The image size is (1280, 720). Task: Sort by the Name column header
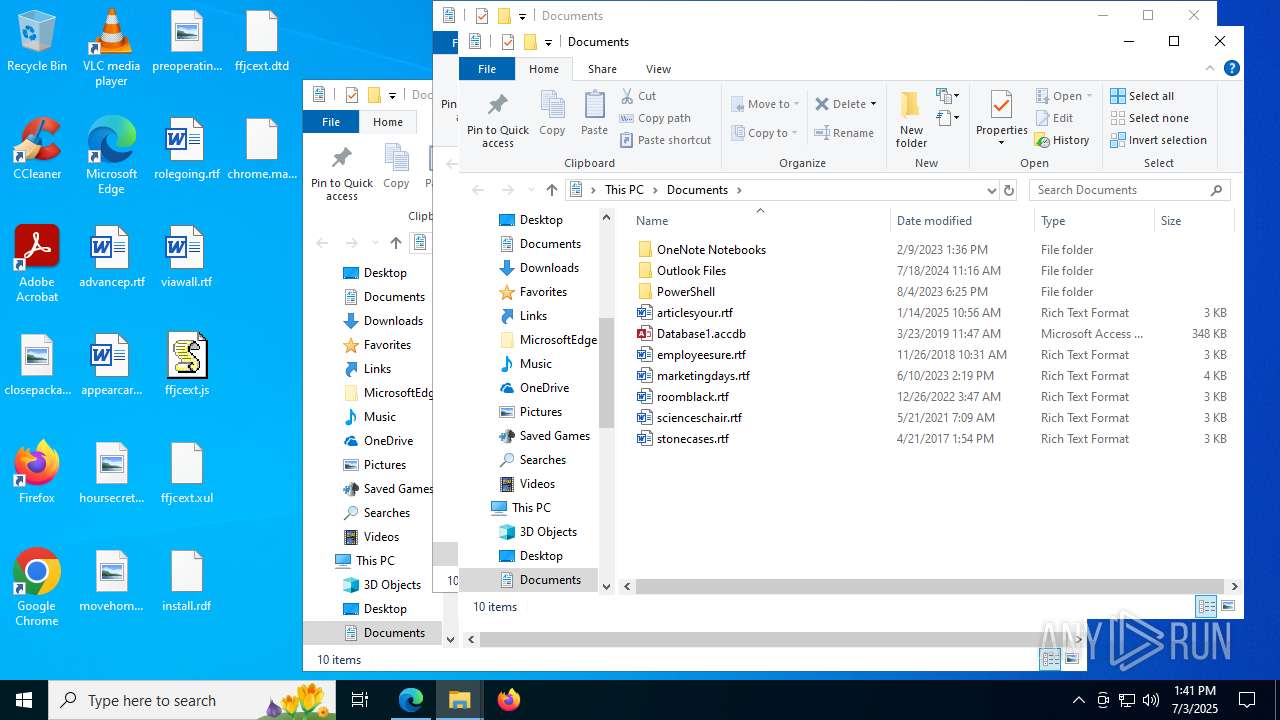[x=760, y=221]
